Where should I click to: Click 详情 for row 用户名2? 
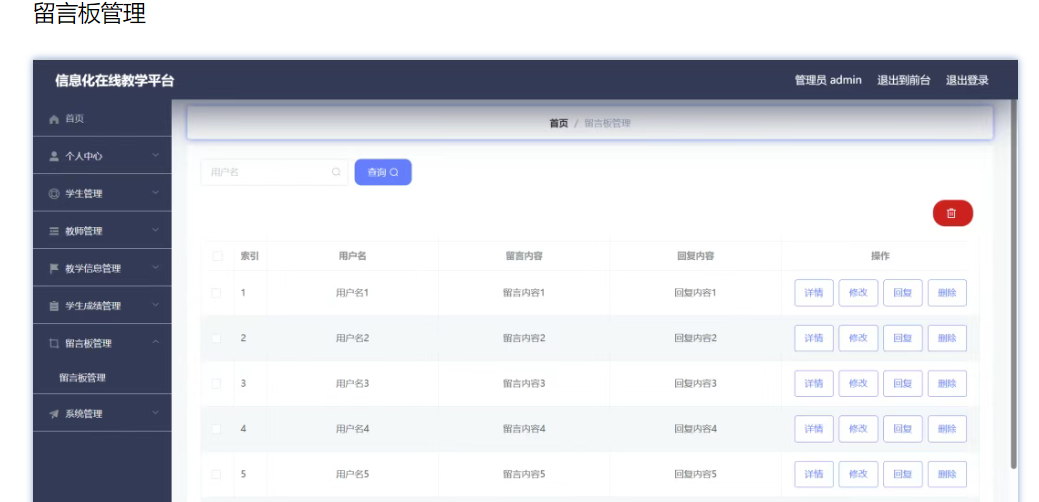tap(814, 338)
